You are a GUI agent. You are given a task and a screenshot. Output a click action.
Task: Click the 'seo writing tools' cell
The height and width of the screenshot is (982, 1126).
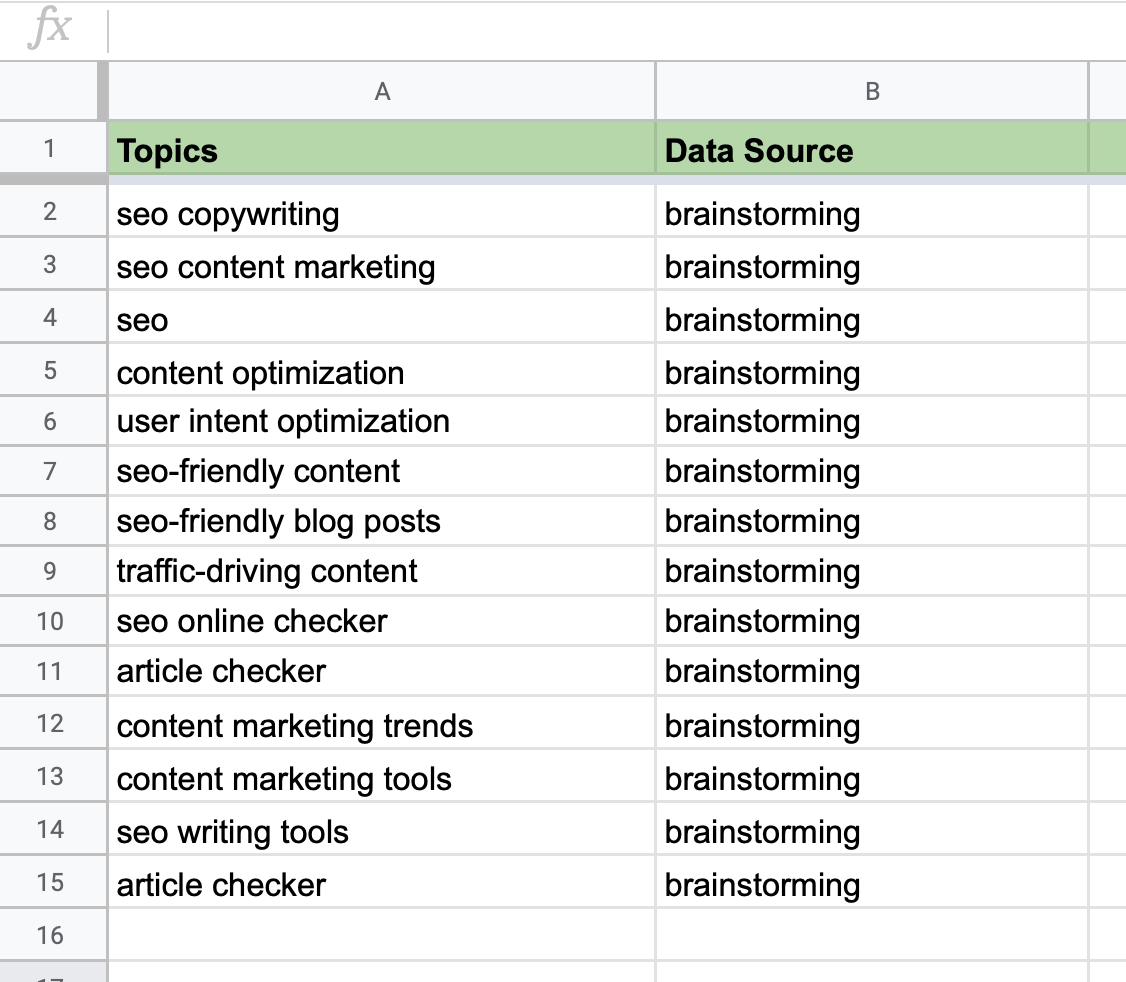(382, 831)
